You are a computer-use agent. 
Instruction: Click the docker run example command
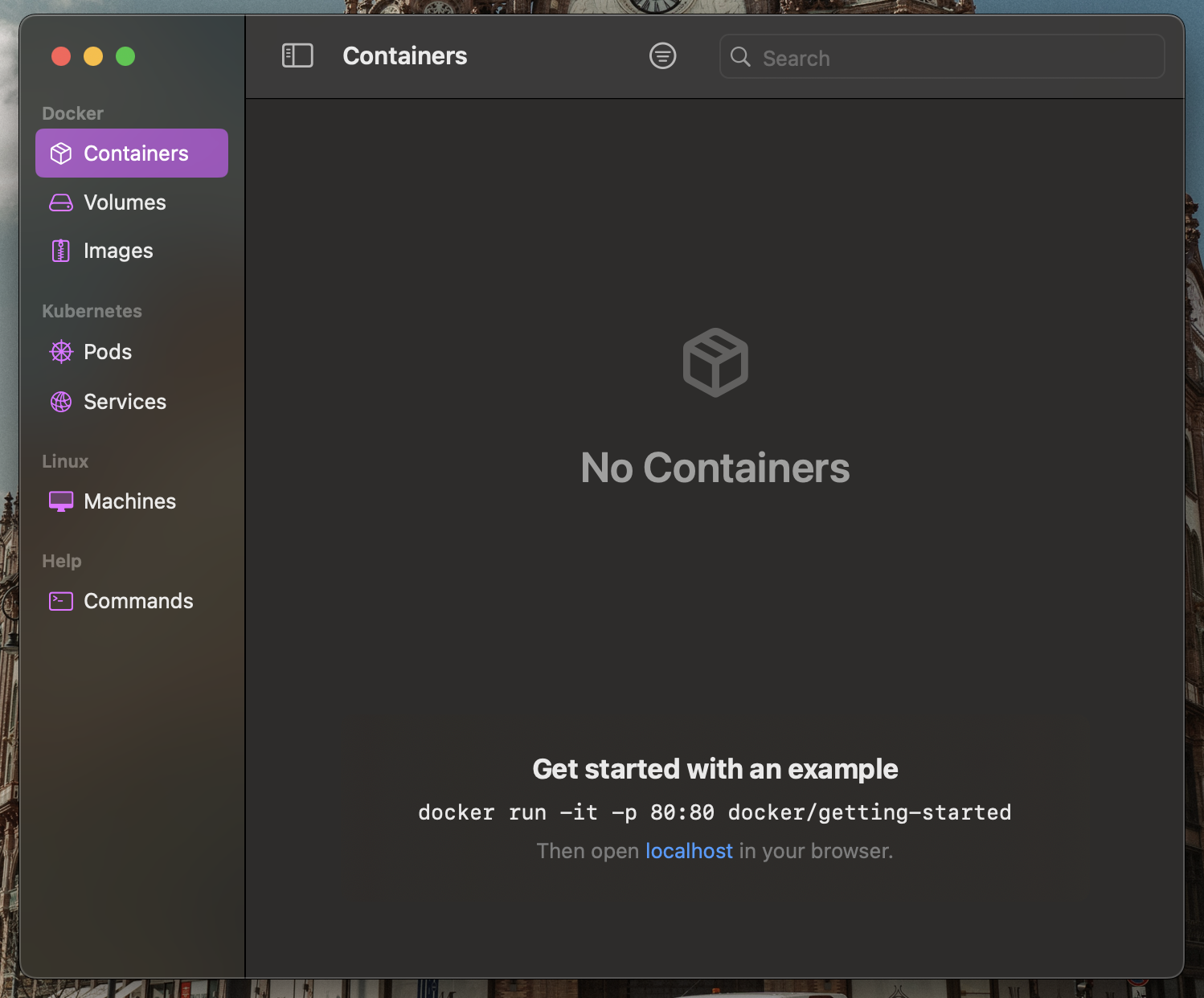point(715,812)
